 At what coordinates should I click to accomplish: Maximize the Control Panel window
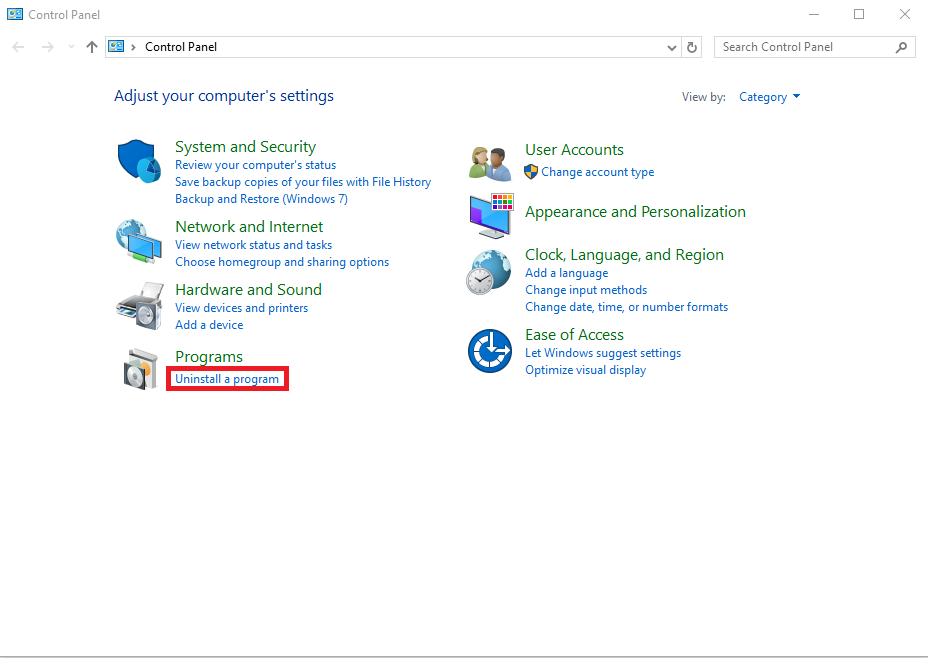click(859, 14)
